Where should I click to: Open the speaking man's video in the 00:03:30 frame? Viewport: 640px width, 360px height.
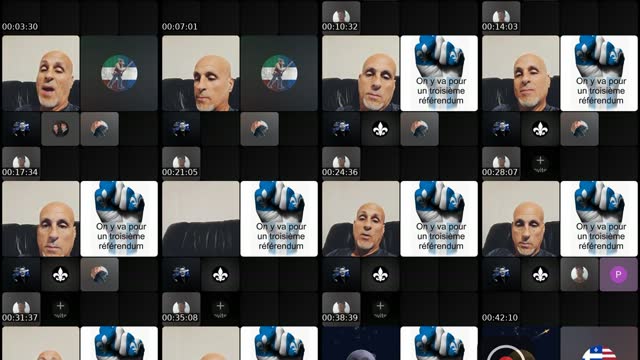tap(41, 73)
